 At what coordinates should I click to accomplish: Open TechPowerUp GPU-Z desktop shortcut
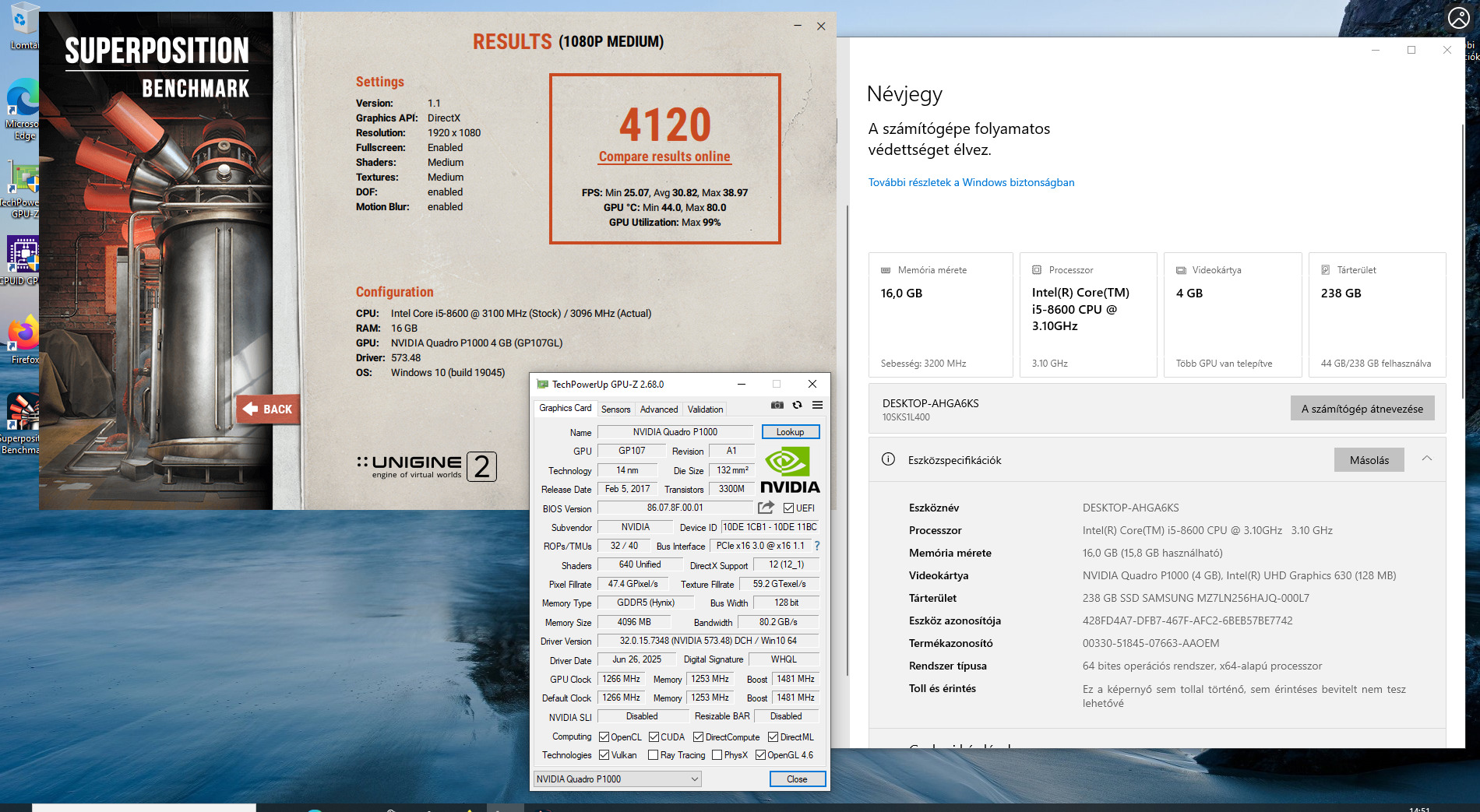pos(21,189)
